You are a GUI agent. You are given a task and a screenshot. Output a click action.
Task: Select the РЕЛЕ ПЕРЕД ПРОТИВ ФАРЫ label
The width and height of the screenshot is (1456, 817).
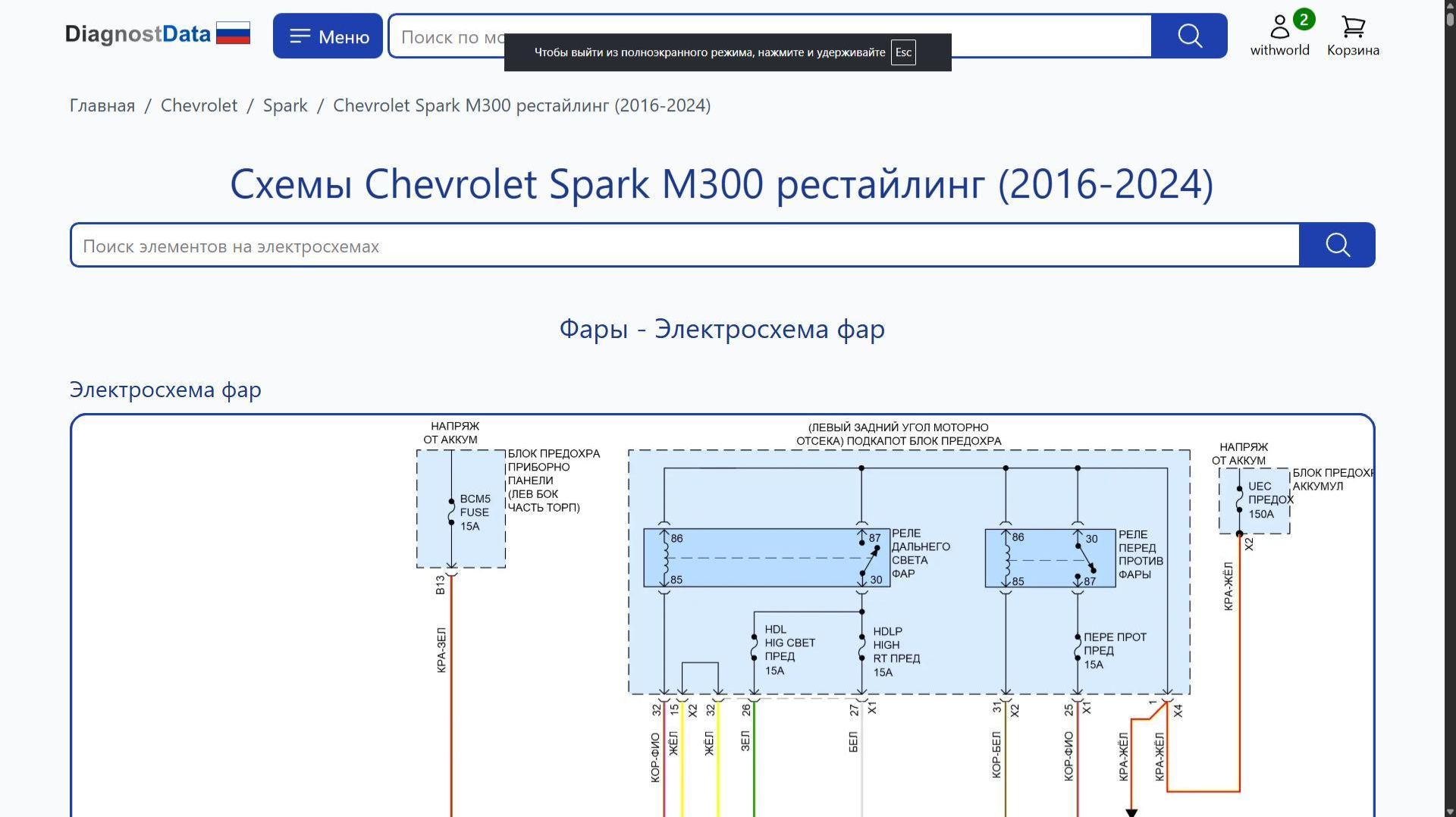[1141, 554]
